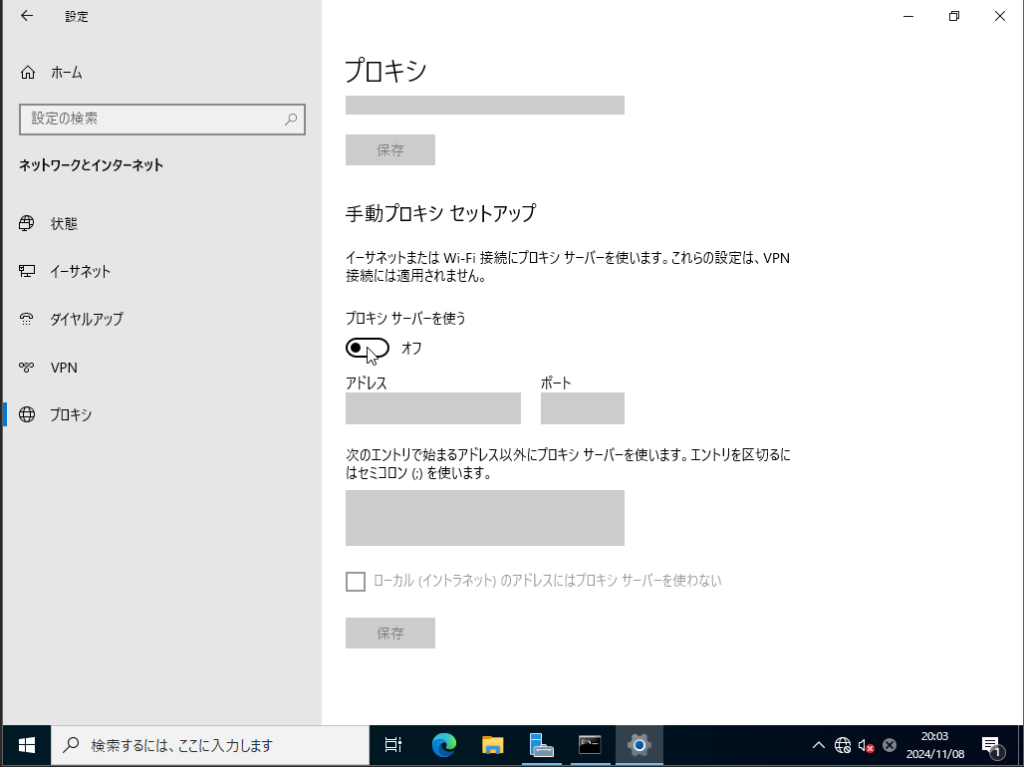Go to the VPN settings page
The image size is (1024, 767).
coord(64,368)
